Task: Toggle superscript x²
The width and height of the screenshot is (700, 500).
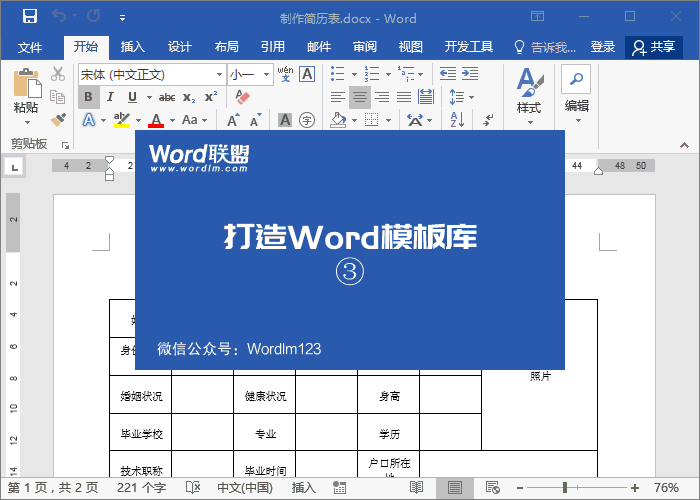Action: coord(211,97)
